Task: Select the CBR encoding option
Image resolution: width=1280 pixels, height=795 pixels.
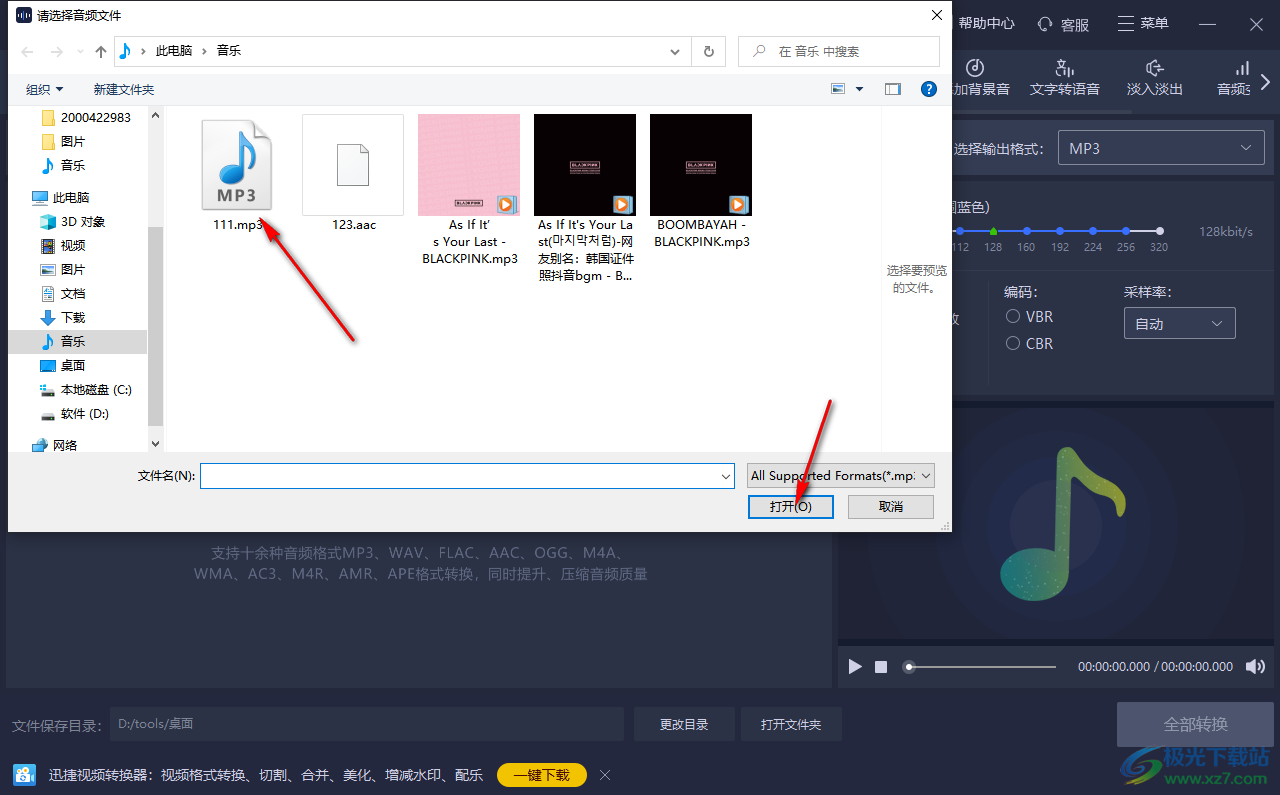Action: click(x=1029, y=343)
